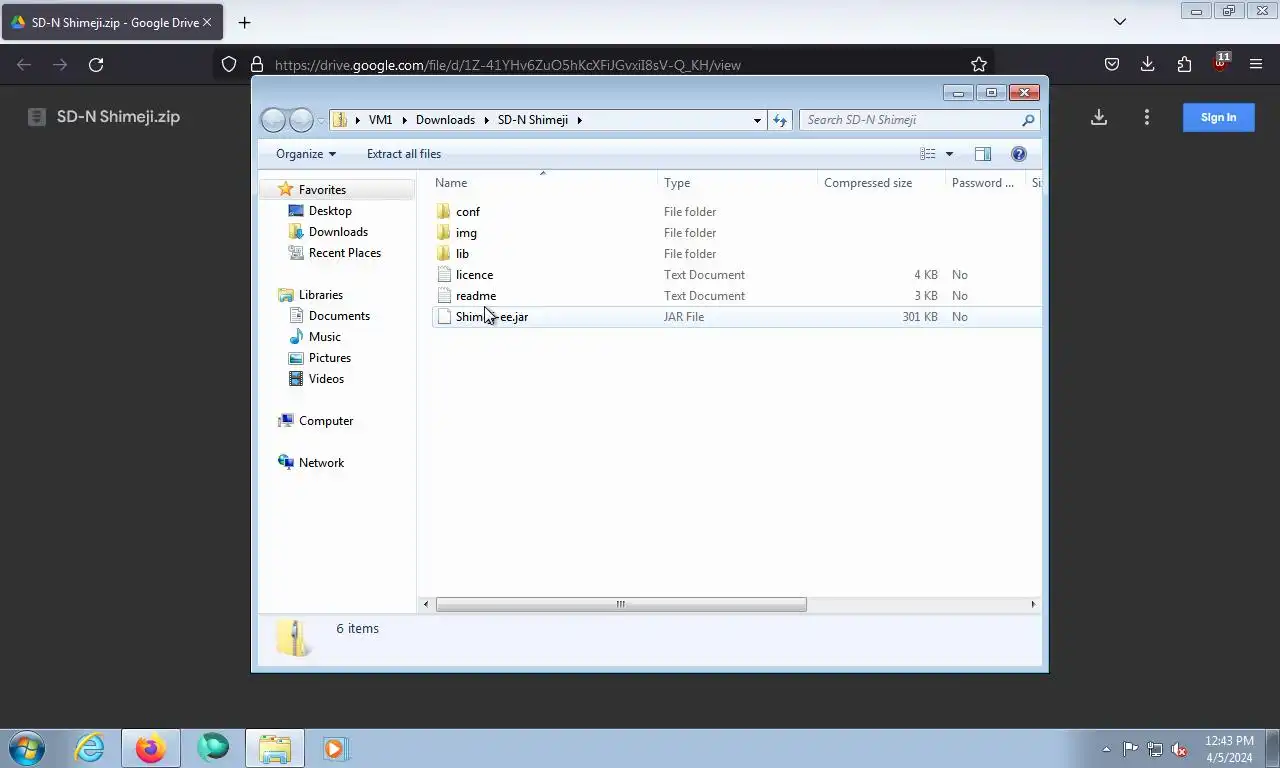Open Google Drive more actions menu
Image resolution: width=1280 pixels, height=768 pixels.
click(x=1147, y=117)
